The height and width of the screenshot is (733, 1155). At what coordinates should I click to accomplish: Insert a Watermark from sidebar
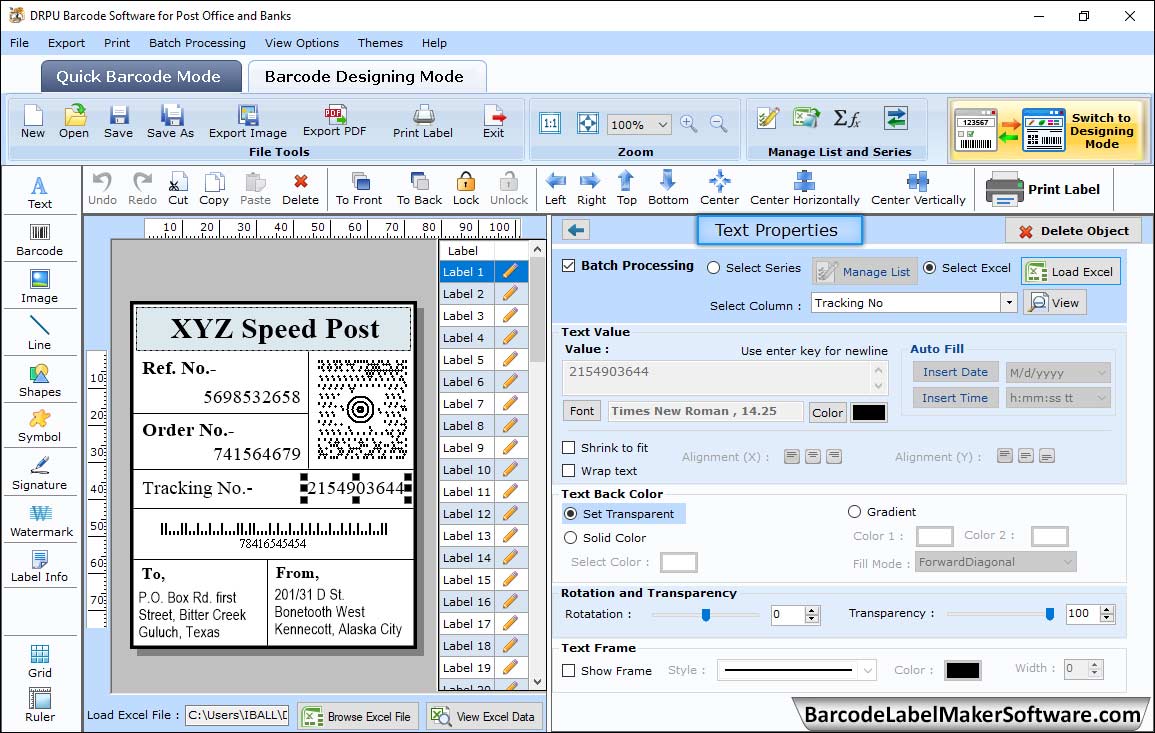(x=41, y=520)
